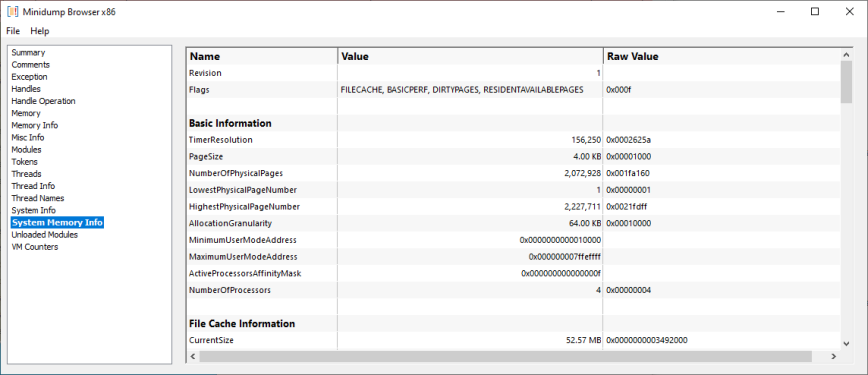The height and width of the screenshot is (375, 868).
Task: Click the value 0x0000000000010000
Action: tap(560, 240)
